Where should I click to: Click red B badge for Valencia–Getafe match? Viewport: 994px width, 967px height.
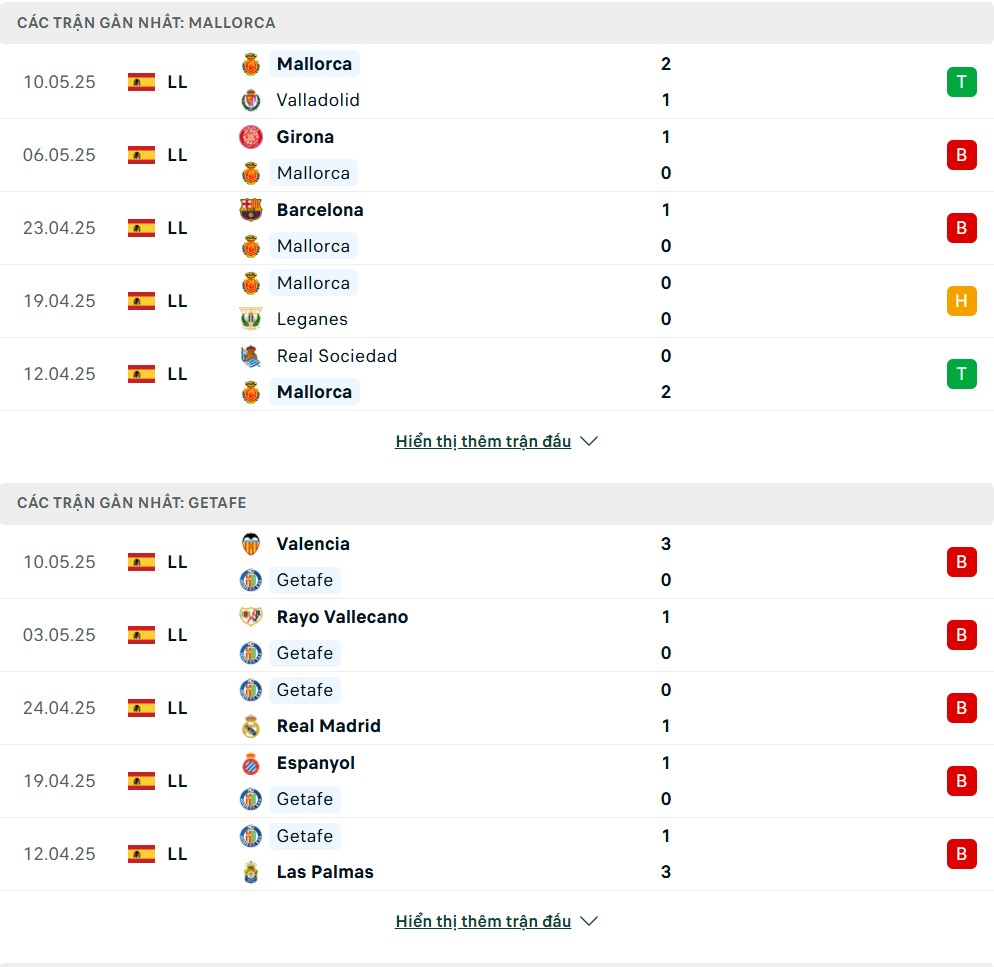tap(962, 562)
